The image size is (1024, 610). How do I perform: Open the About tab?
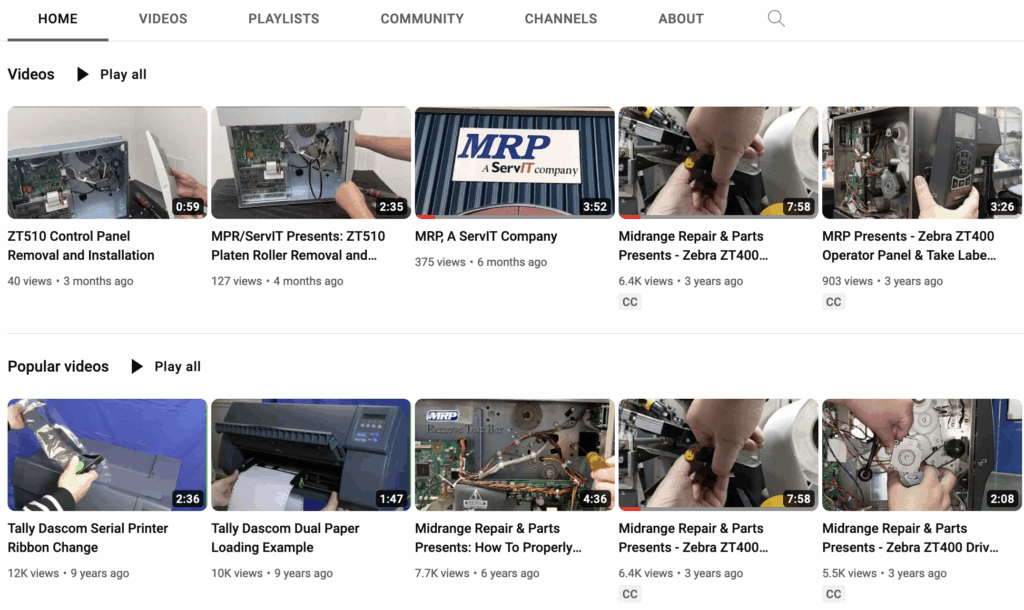point(681,19)
